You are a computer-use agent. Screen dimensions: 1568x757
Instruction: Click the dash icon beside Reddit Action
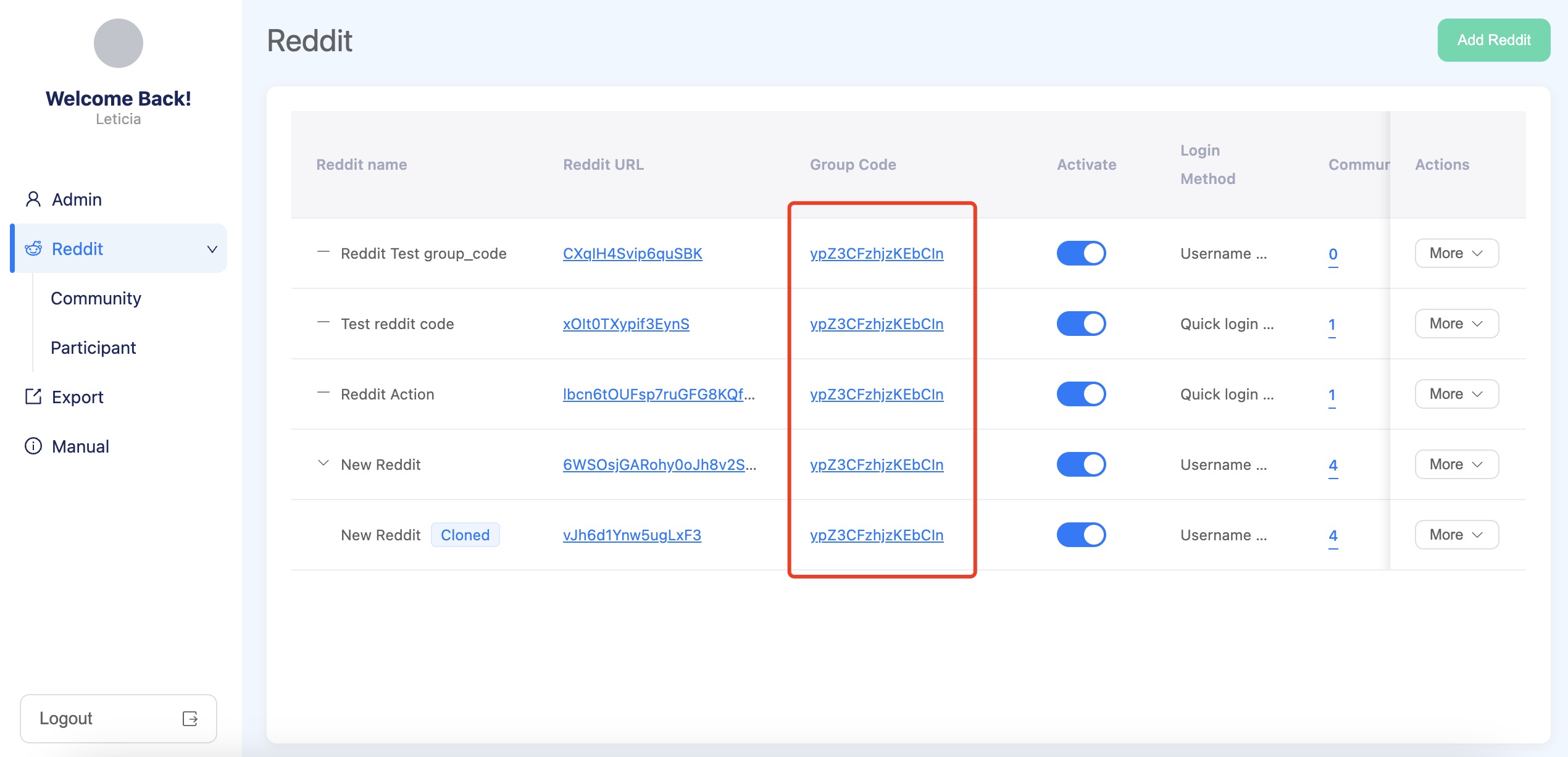(x=323, y=393)
